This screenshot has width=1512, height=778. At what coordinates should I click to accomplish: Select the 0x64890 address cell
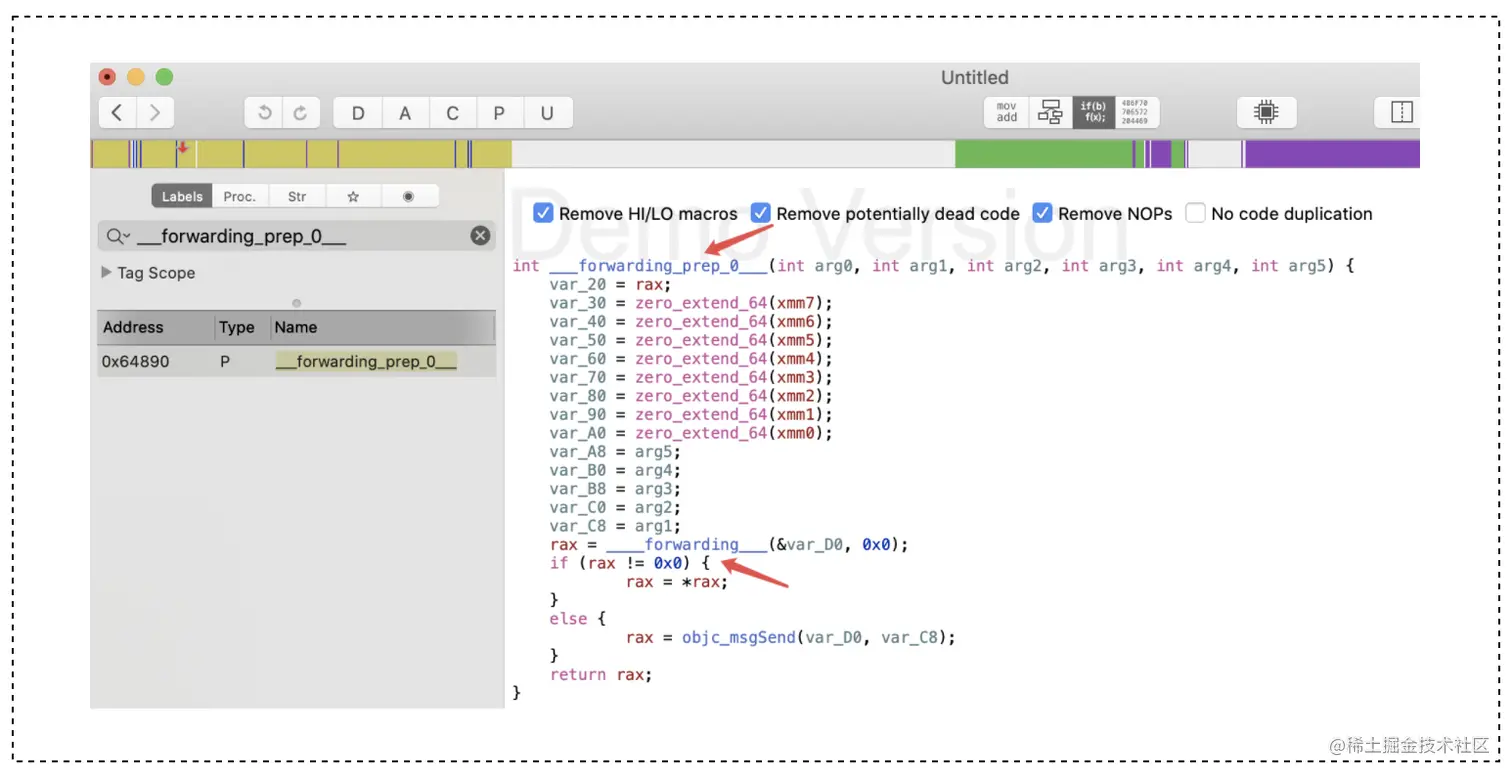pos(135,361)
